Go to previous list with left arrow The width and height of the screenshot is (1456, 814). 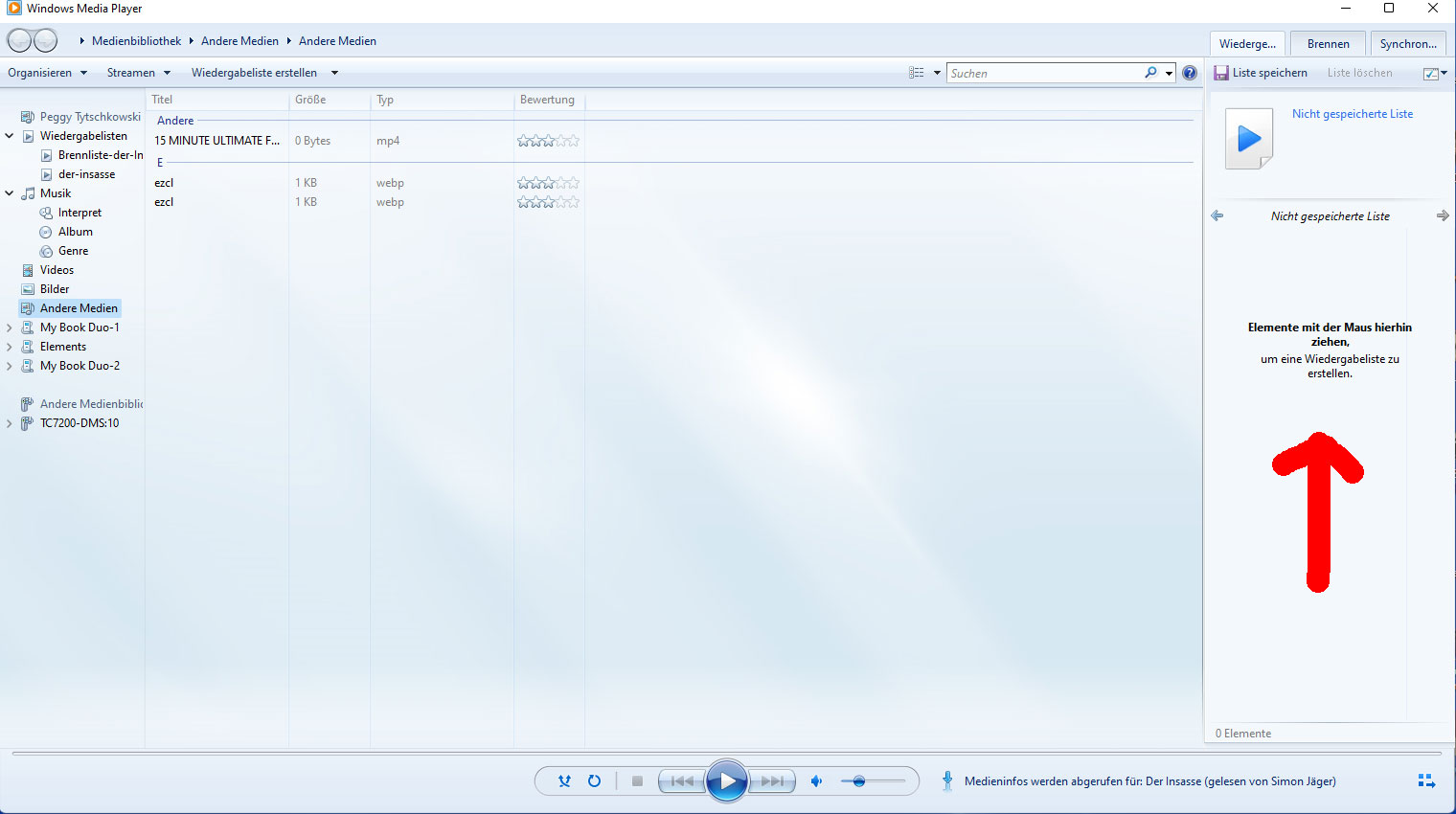(1217, 216)
